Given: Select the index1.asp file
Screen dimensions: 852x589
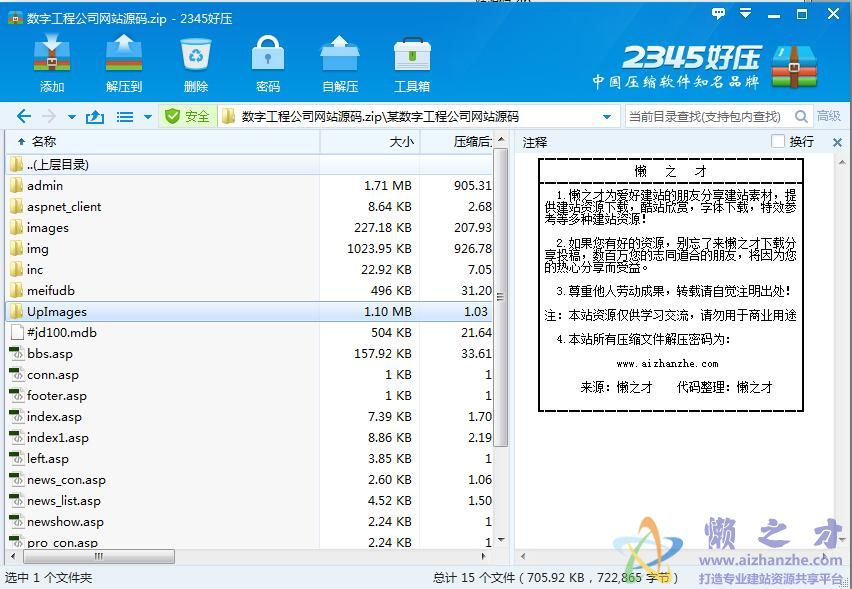Looking at the screenshot, I should click(250, 438).
